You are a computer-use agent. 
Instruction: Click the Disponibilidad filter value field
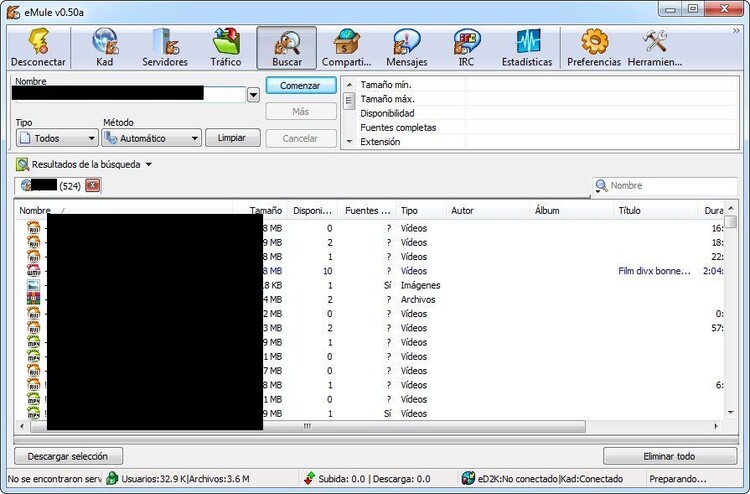click(602, 113)
